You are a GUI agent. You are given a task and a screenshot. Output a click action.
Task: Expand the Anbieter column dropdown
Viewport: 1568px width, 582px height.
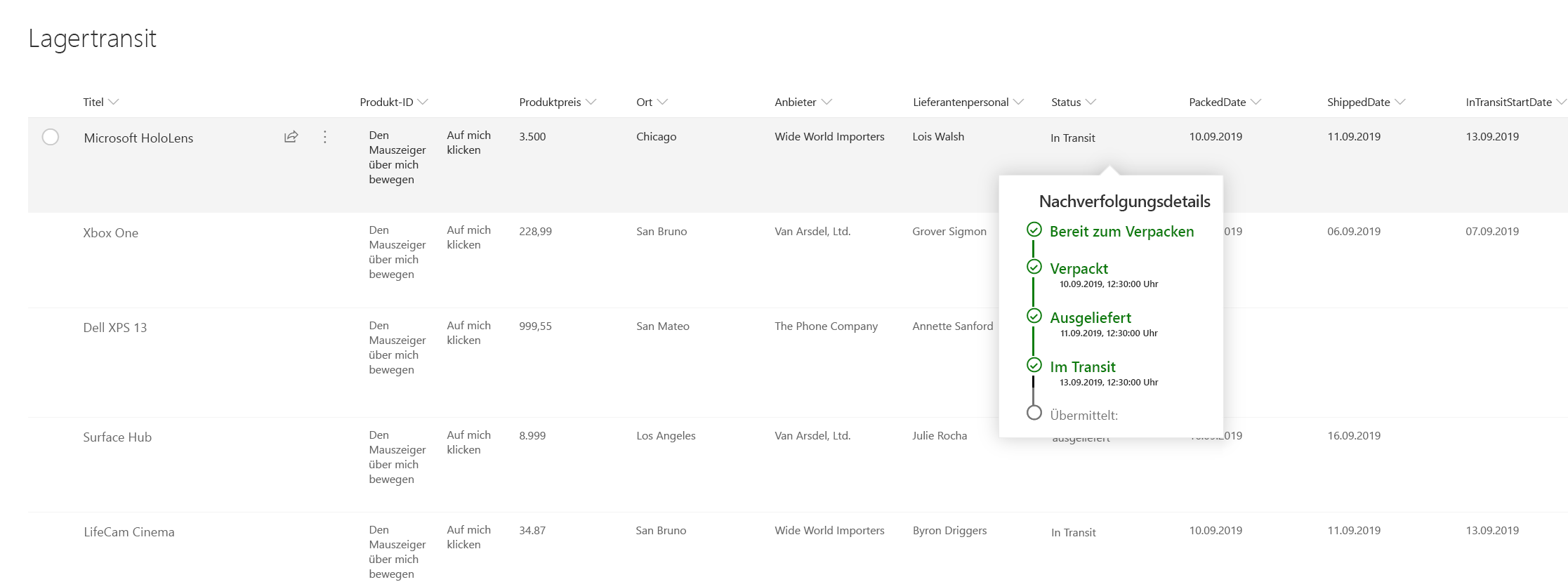(826, 102)
